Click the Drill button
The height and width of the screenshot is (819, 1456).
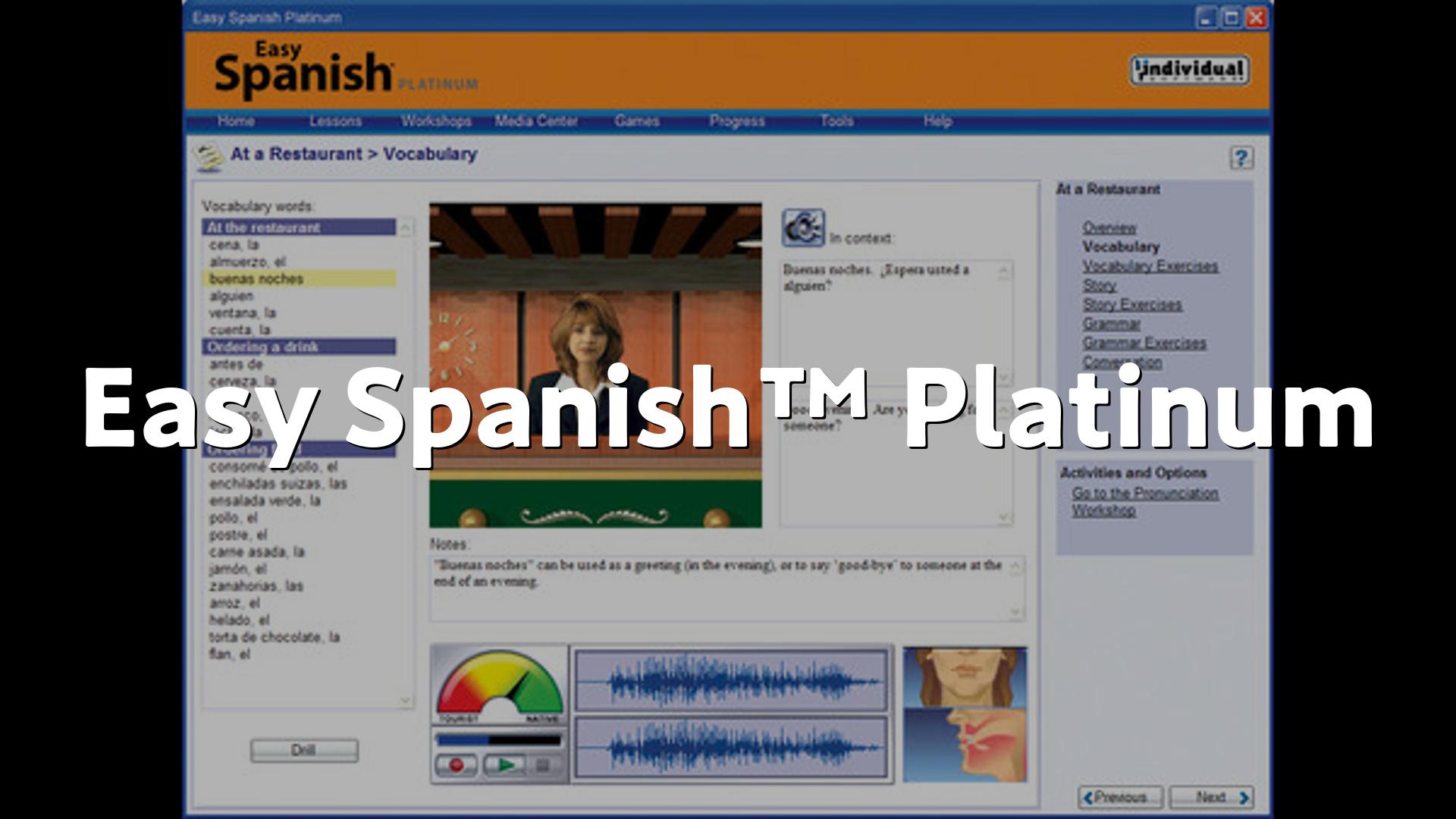(303, 750)
